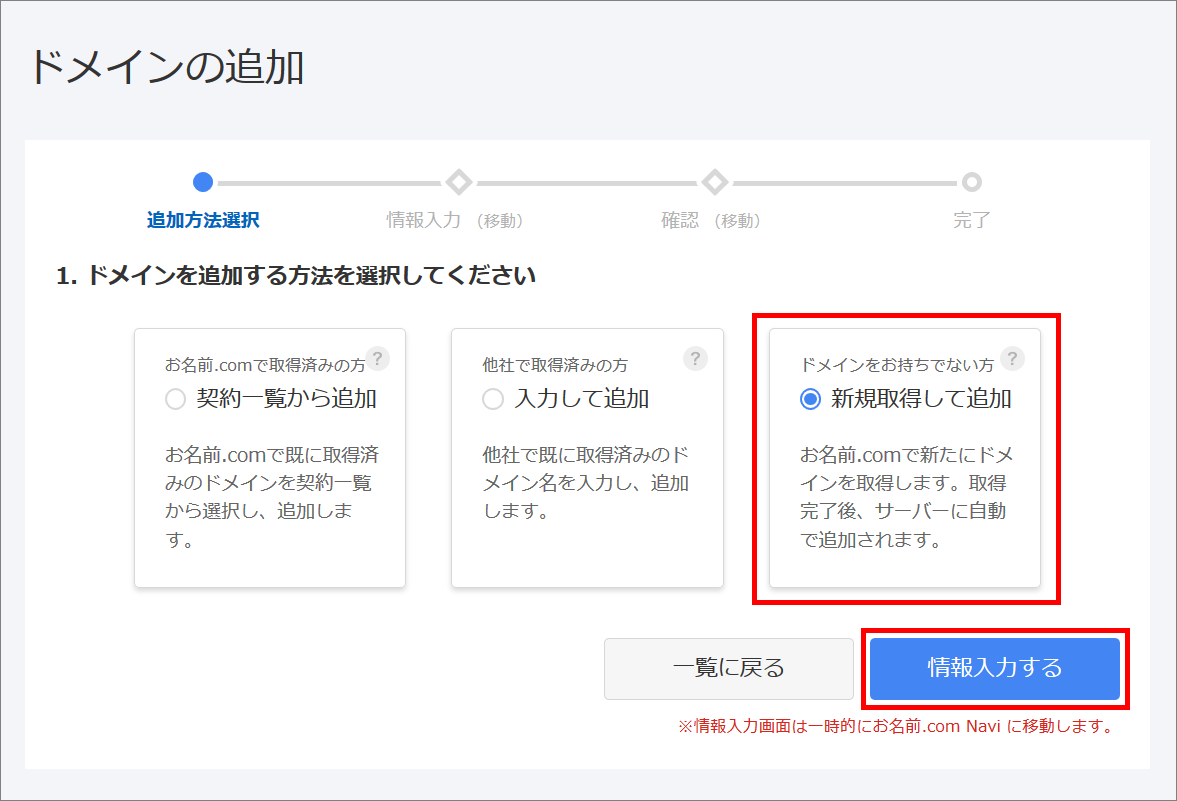This screenshot has width=1177, height=801.
Task: Click the heading ドメインの追加
Action: point(165,68)
